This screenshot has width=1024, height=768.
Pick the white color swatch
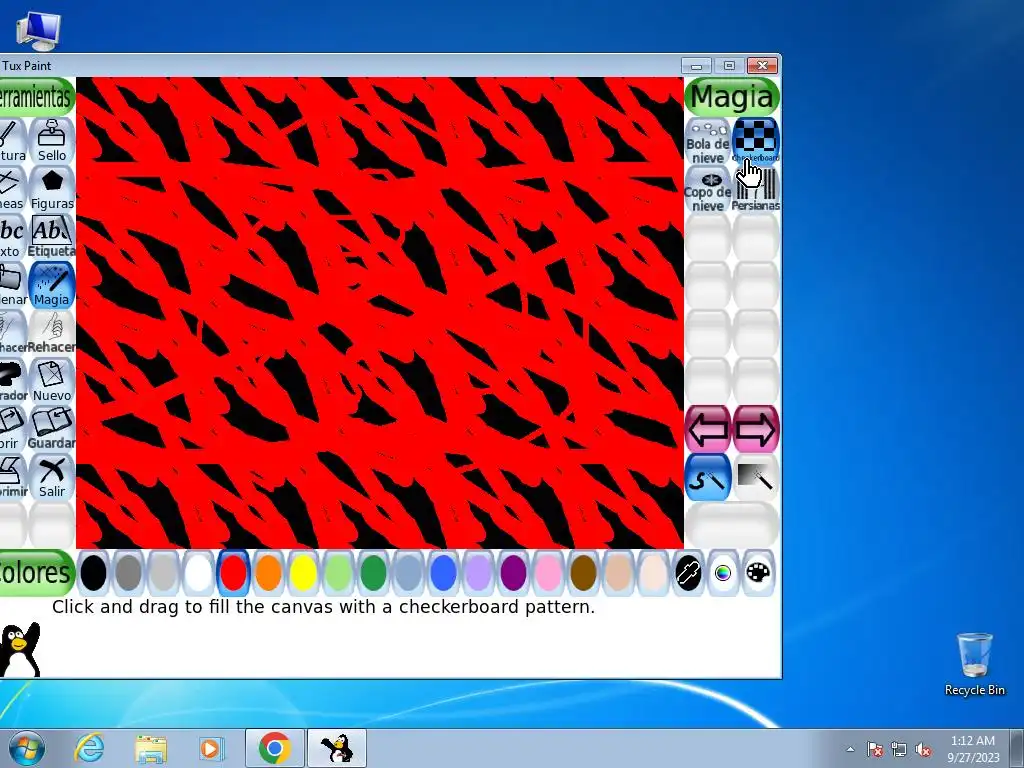click(199, 573)
